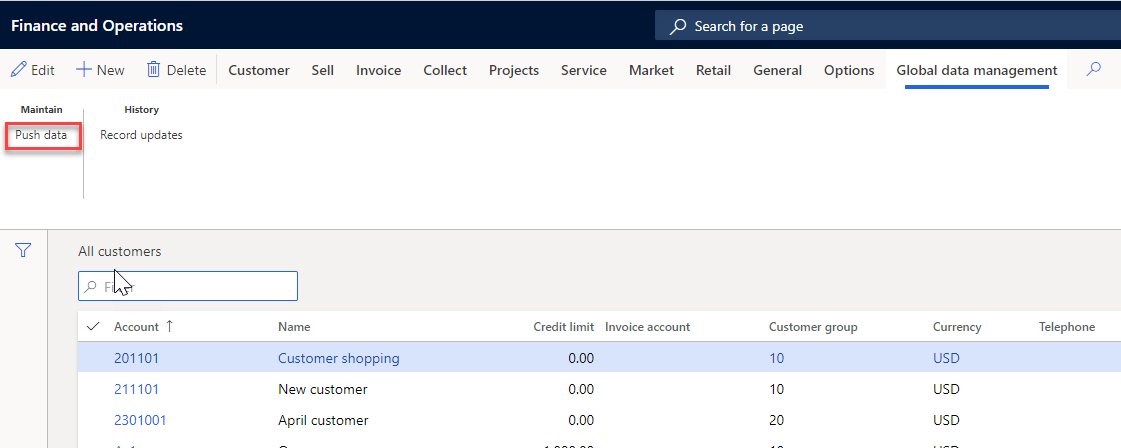Open the Name column header menu
1121x448 pixels.
pyautogui.click(x=294, y=327)
